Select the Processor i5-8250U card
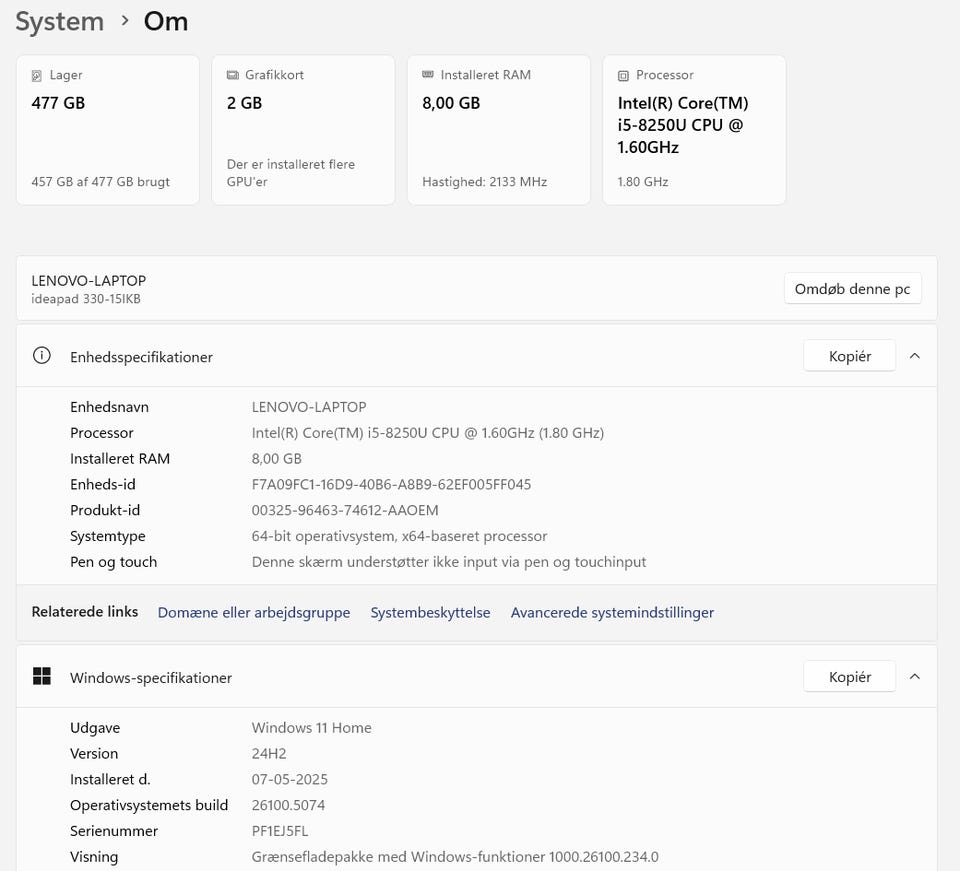 (693, 130)
